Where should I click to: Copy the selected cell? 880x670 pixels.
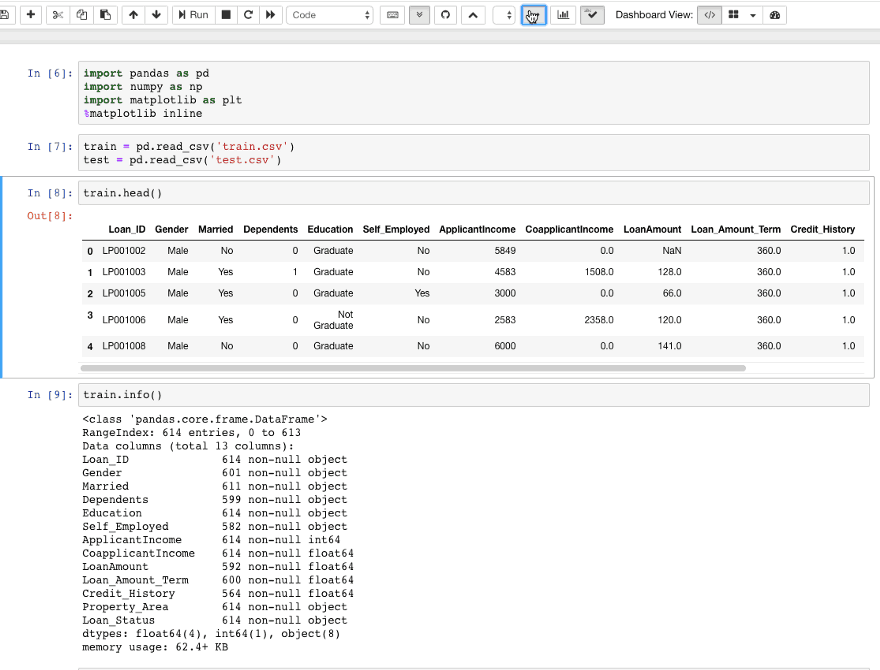pos(81,15)
